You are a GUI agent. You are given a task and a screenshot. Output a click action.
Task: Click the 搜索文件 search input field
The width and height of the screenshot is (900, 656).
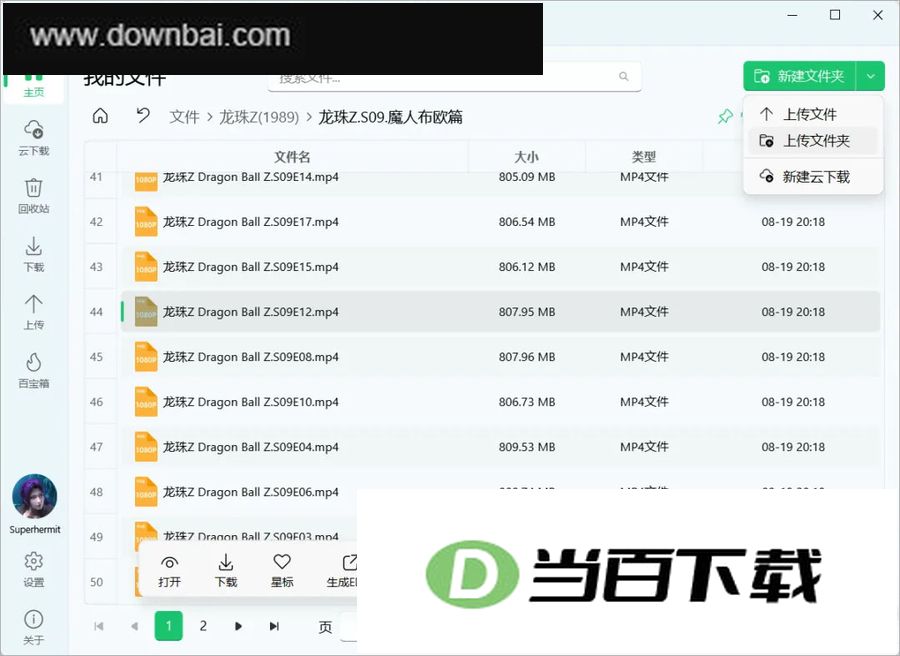(x=454, y=77)
